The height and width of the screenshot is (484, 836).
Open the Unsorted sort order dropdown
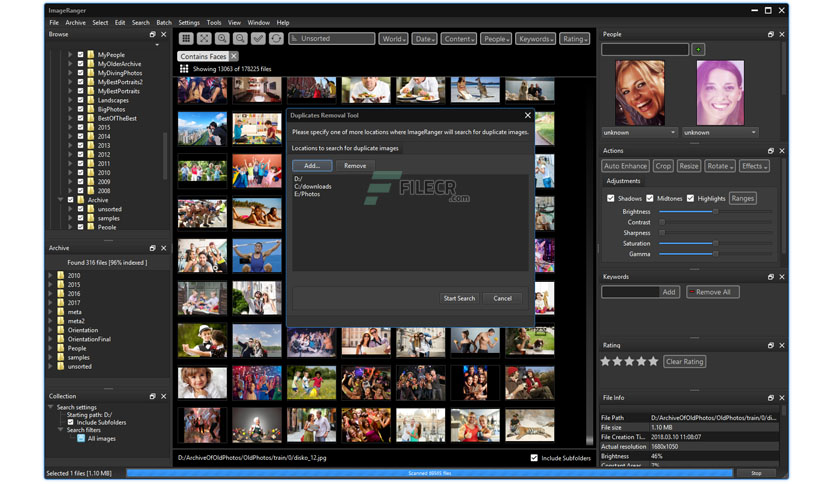[x=332, y=38]
